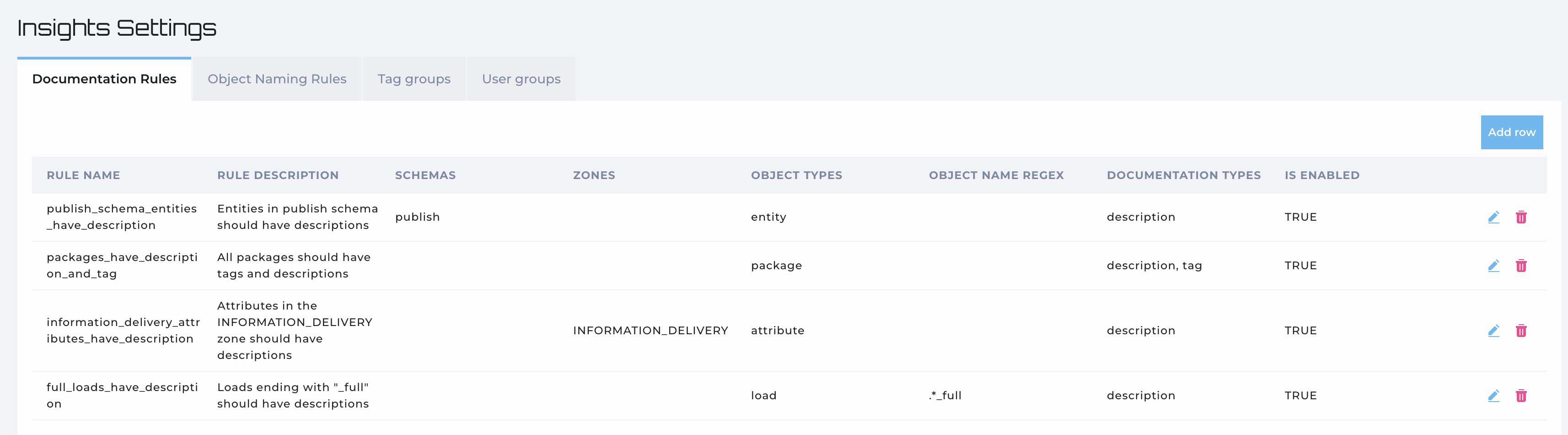The width and height of the screenshot is (1568, 435).
Task: Edit the full_loads_have_description rule
Action: pos(1493,396)
